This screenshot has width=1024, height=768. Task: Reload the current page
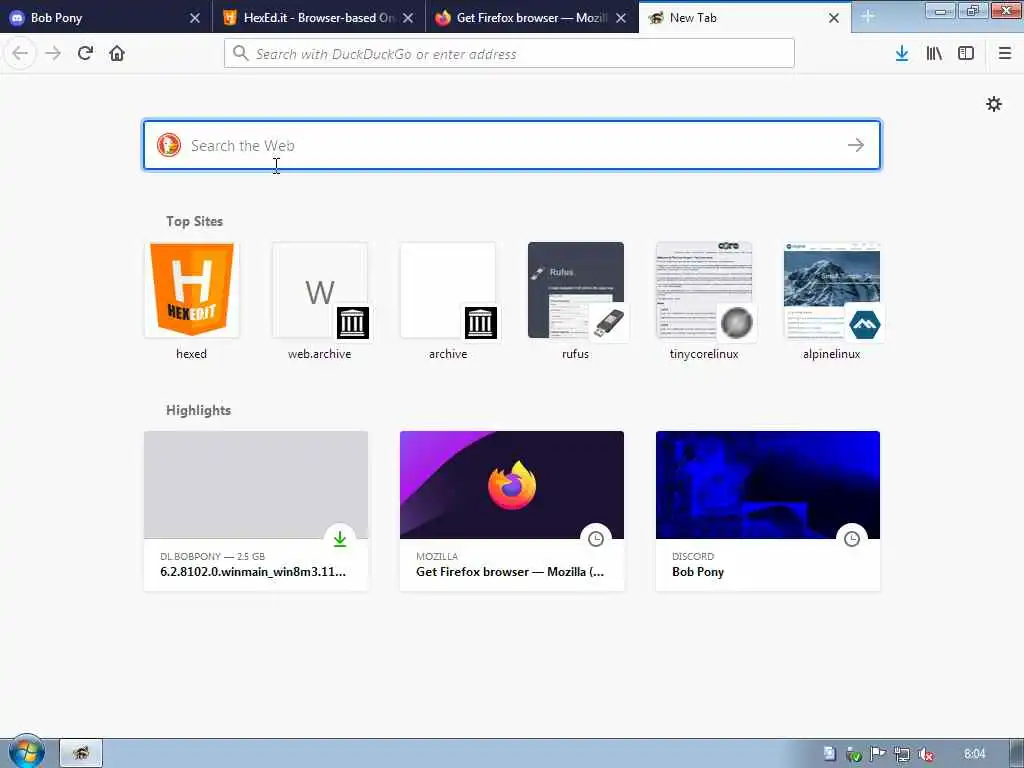coord(85,53)
